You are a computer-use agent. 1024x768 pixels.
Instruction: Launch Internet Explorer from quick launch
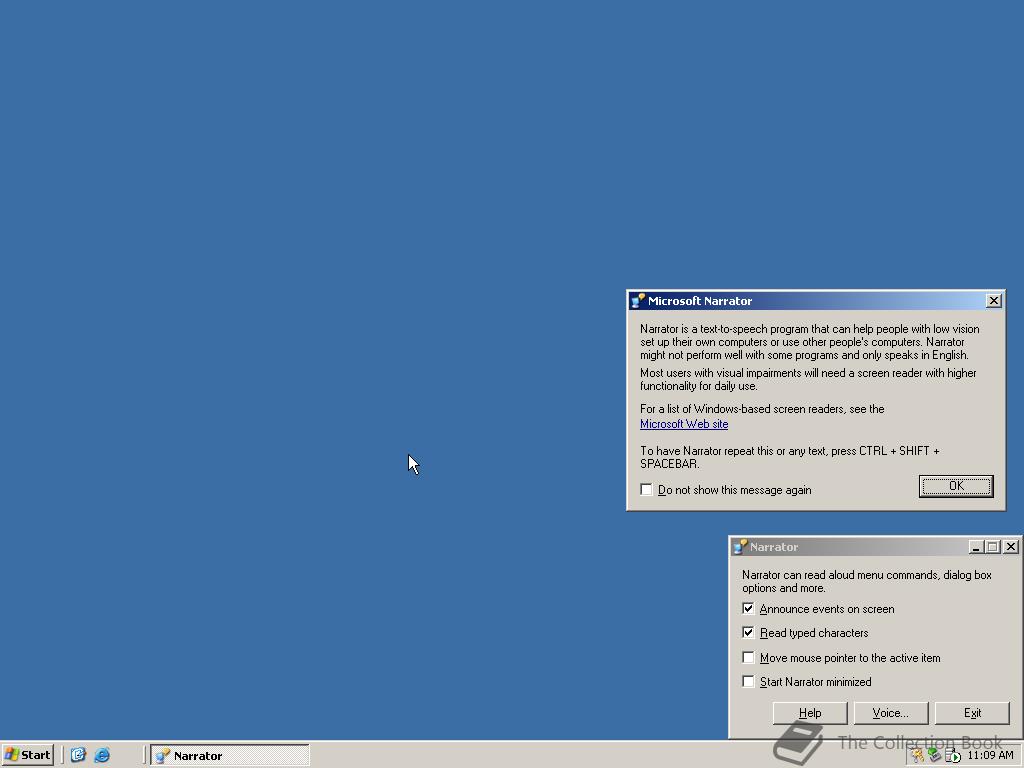tap(102, 755)
